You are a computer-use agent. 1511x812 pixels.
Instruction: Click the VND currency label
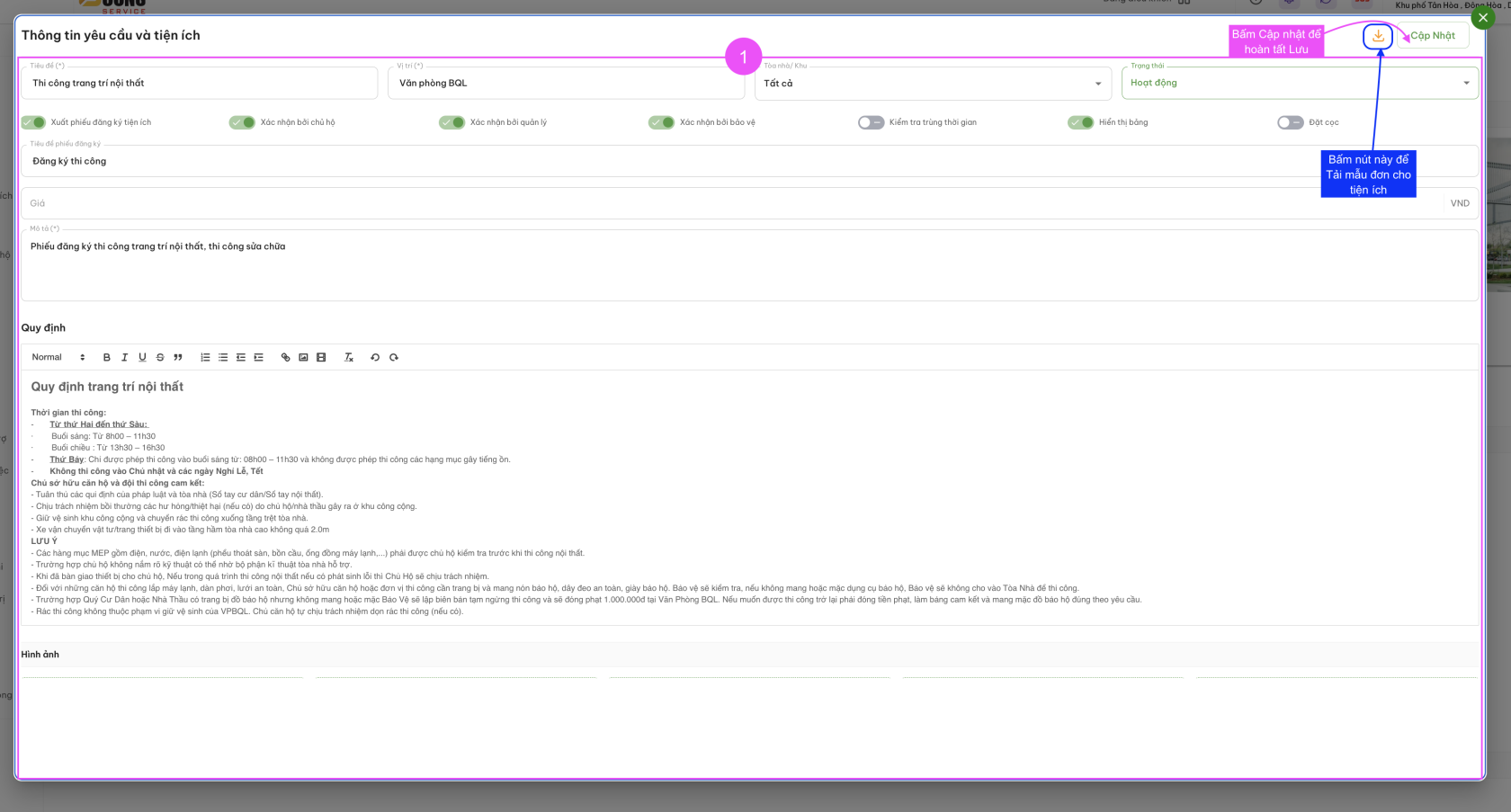click(1460, 204)
